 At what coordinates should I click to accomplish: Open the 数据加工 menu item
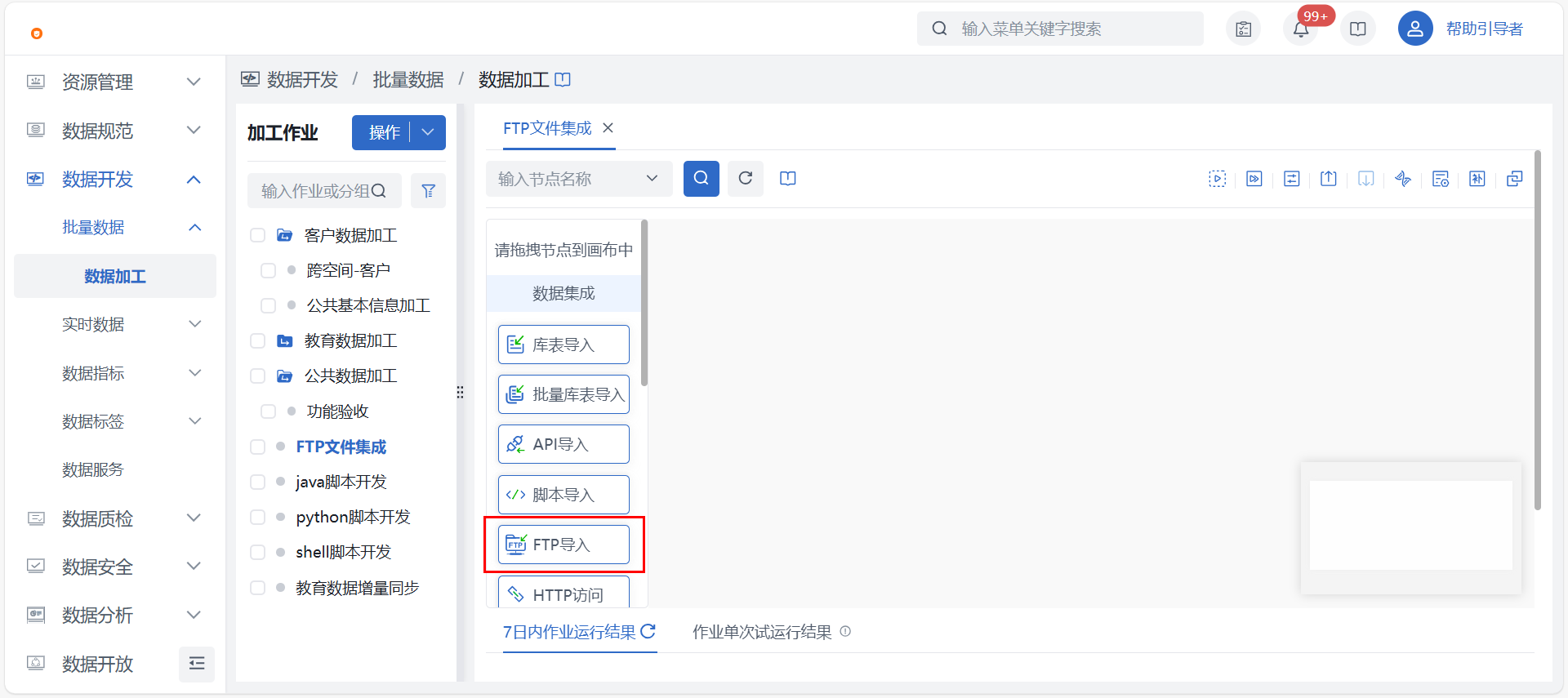tap(115, 277)
